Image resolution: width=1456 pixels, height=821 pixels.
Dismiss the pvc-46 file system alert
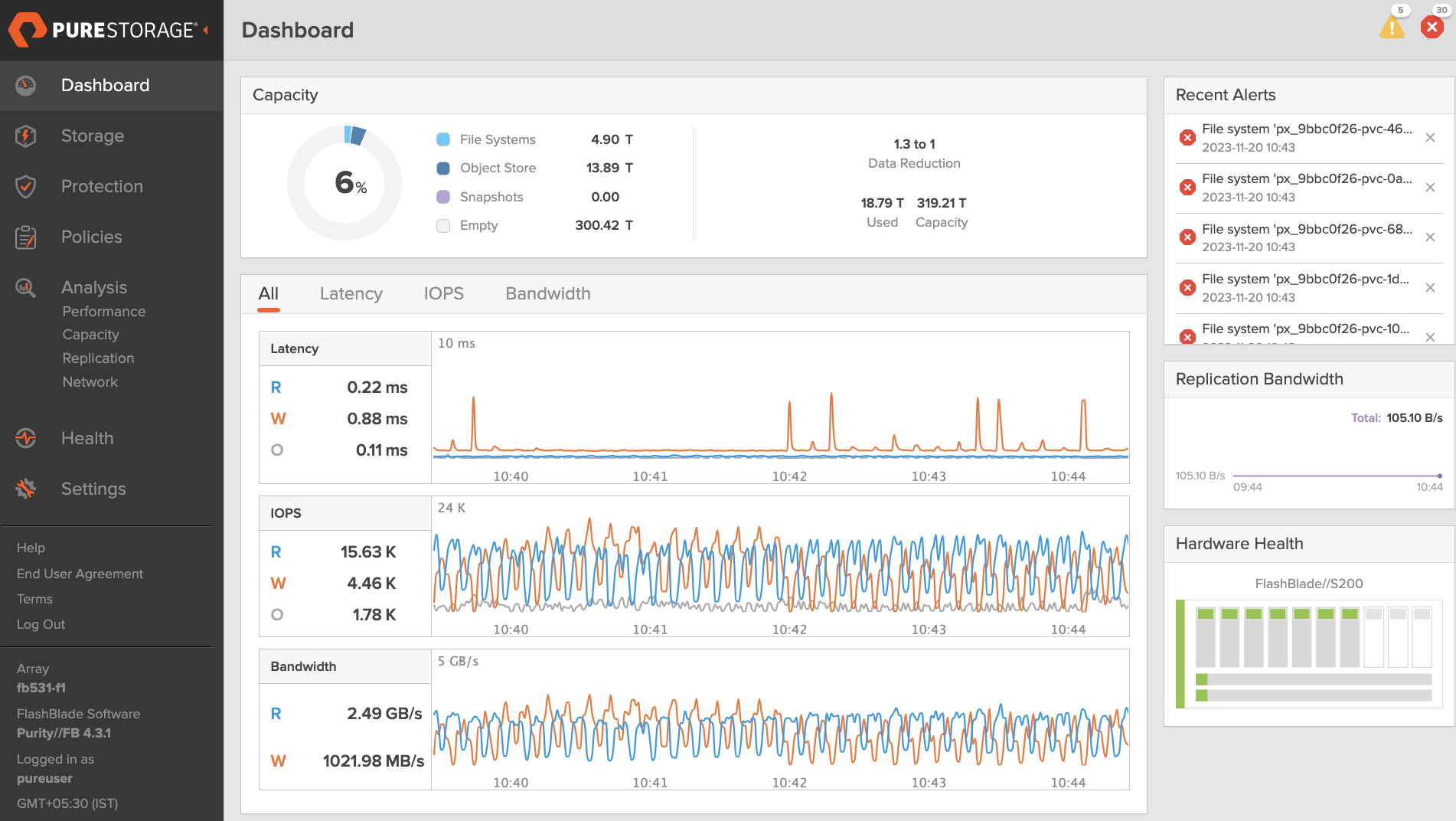[1430, 138]
